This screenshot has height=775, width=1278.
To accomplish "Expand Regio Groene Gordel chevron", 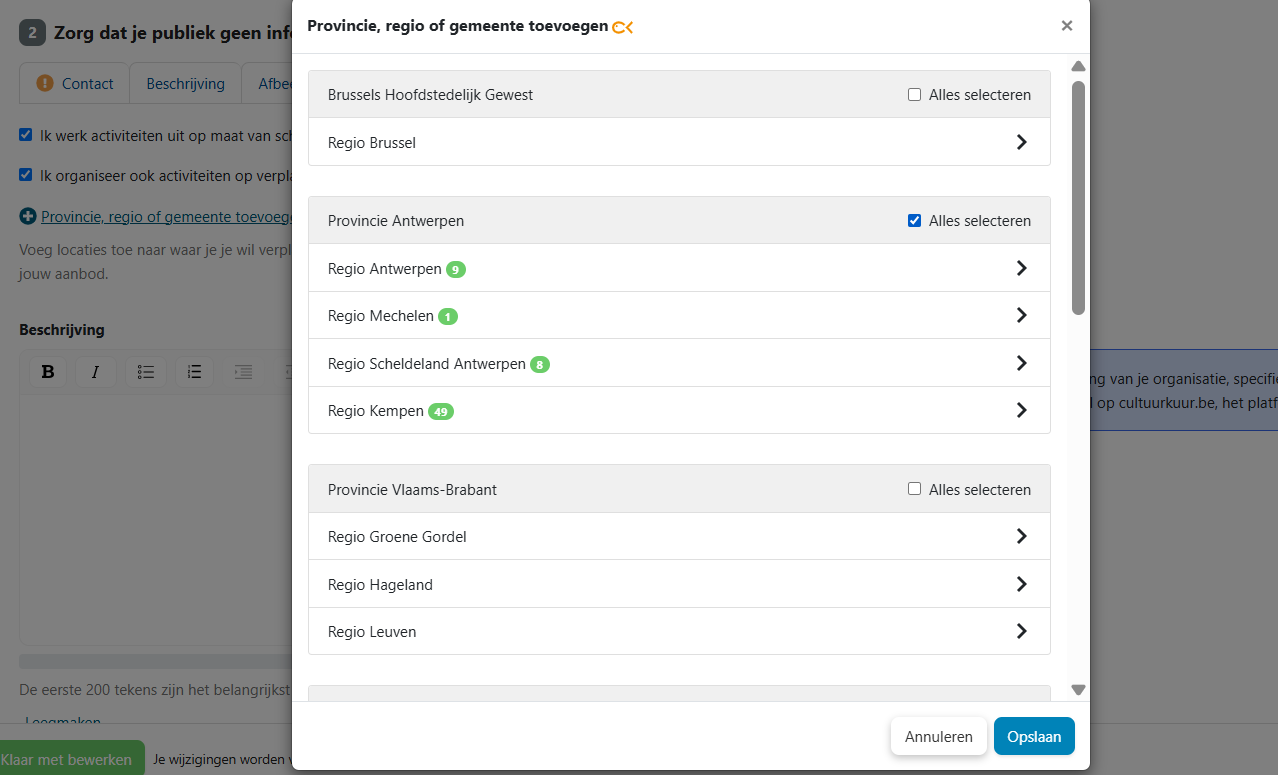I will coord(1021,536).
